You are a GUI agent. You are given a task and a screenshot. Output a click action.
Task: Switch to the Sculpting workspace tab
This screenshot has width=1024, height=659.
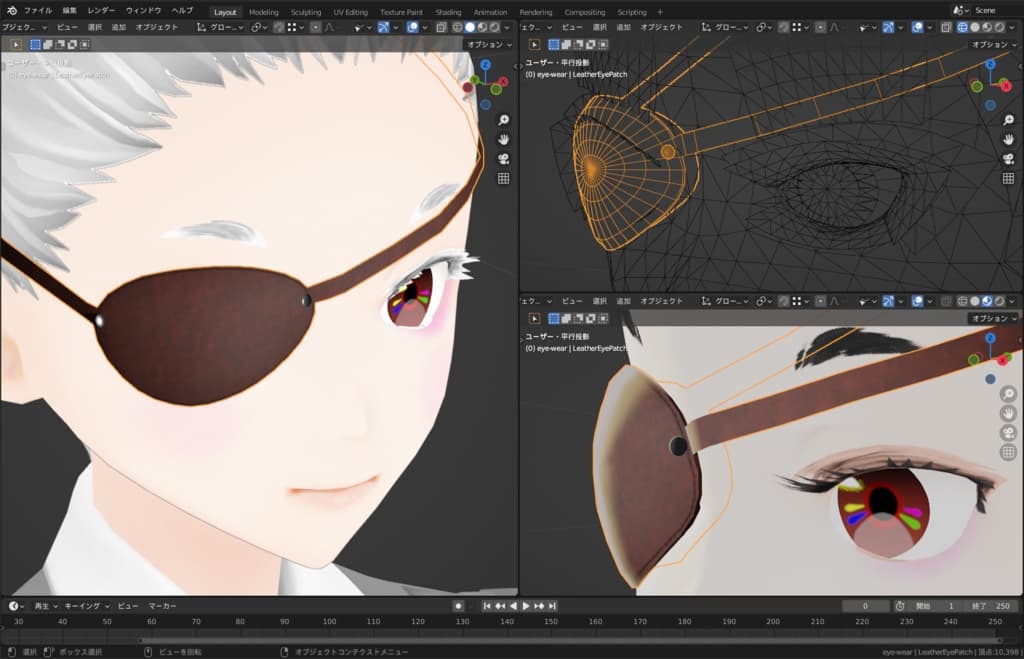coord(306,12)
